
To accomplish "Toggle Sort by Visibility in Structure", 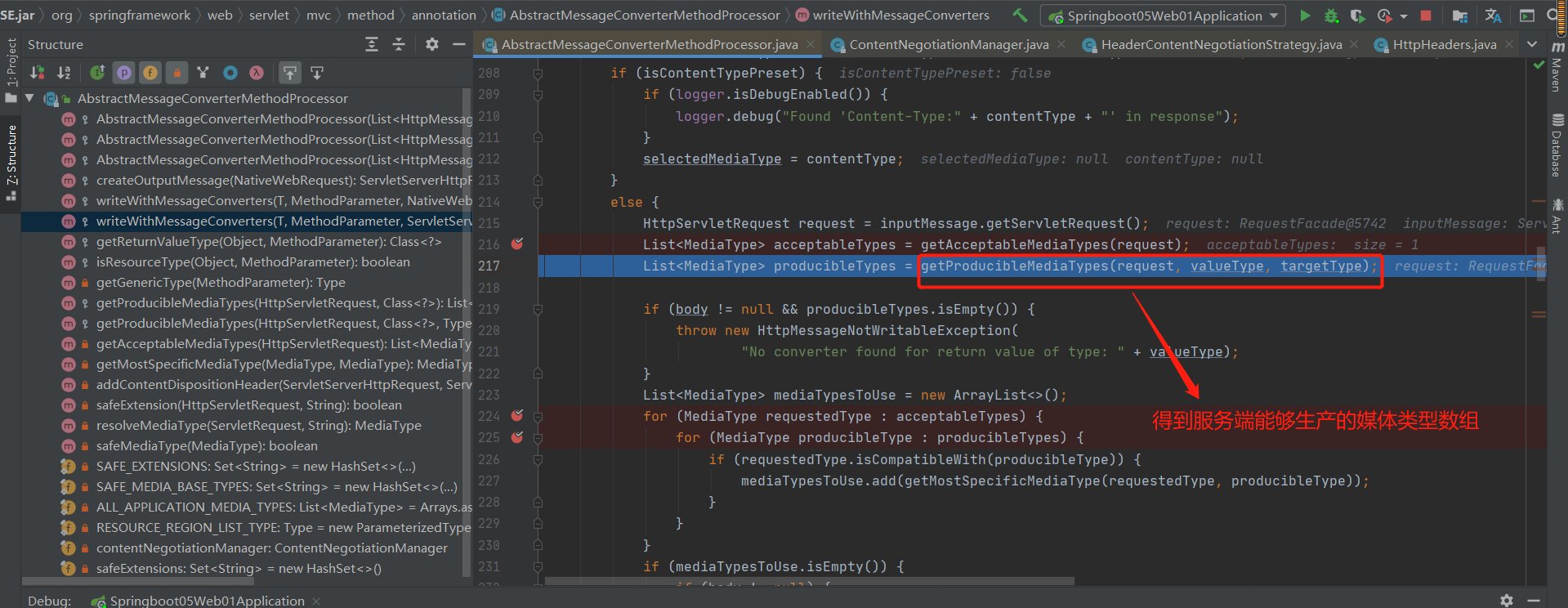I will pos(37,73).
